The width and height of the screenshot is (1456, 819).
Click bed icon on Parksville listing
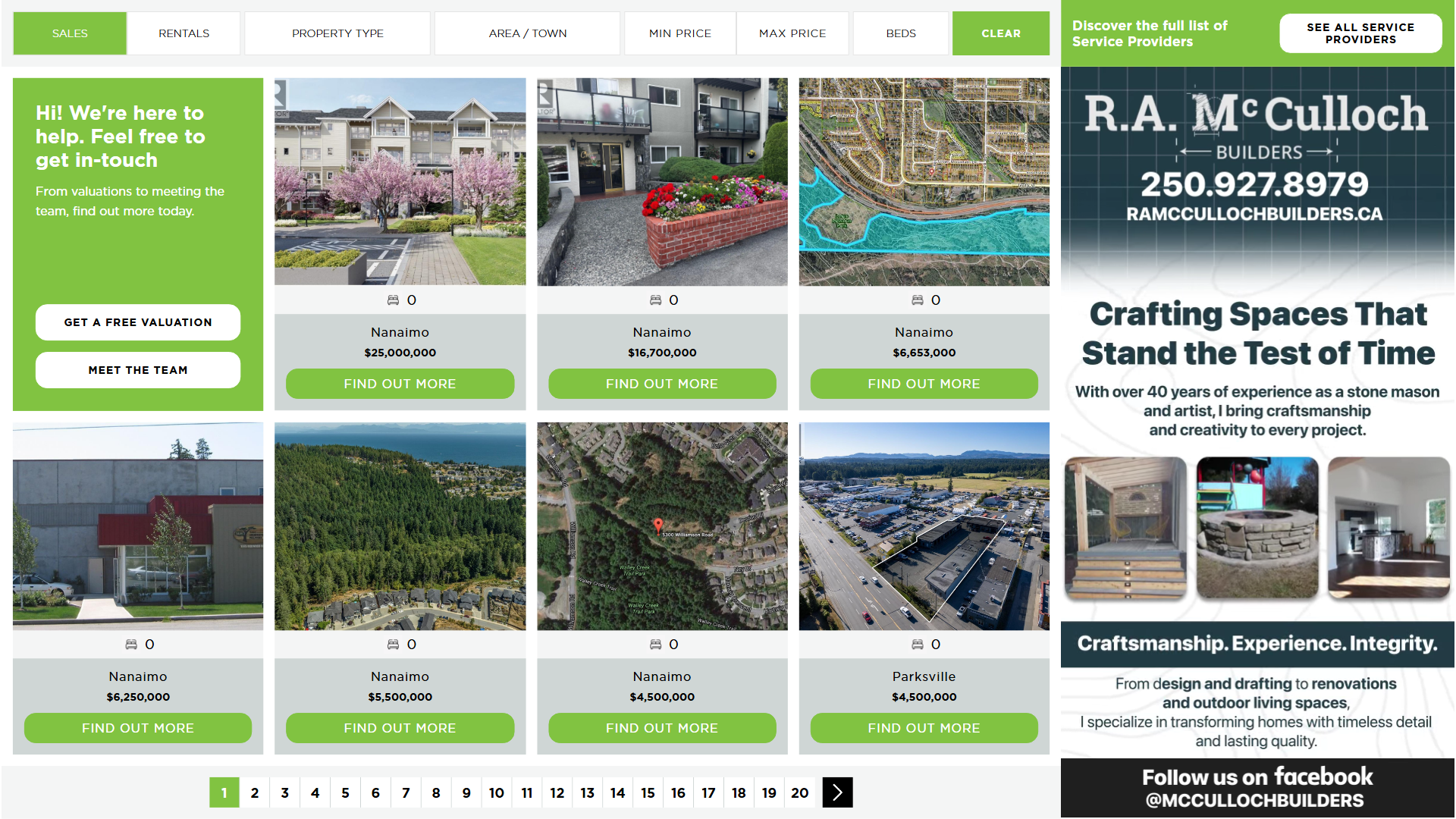coord(917,645)
